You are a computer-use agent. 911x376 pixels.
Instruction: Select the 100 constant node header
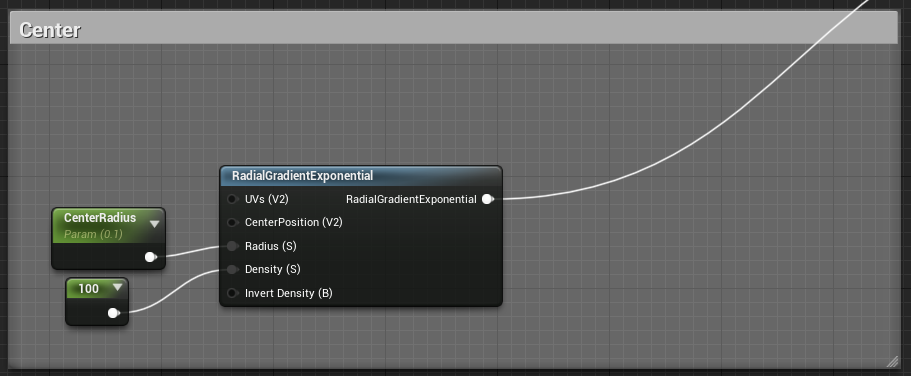pos(97,288)
